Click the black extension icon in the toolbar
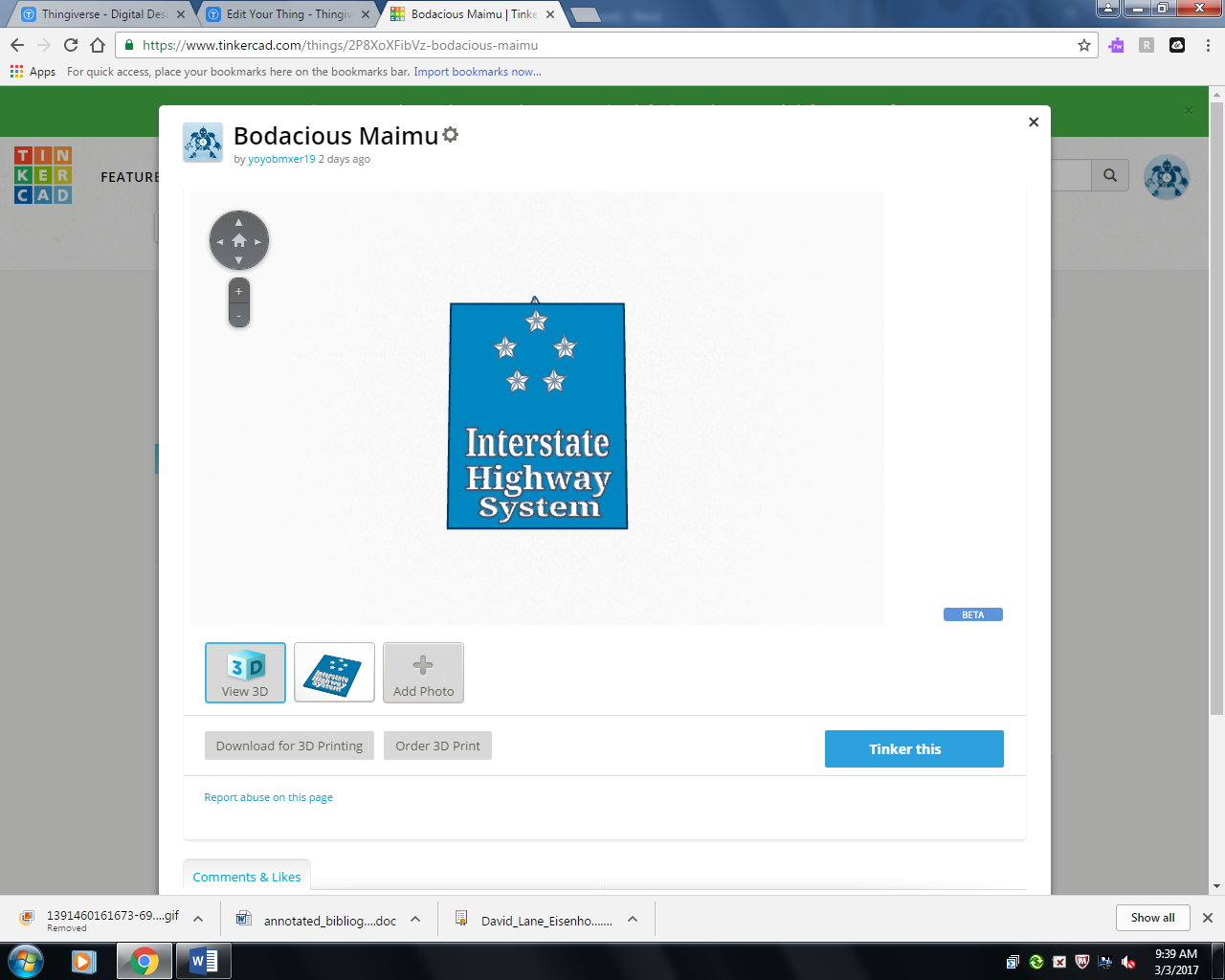Viewport: 1225px width, 980px height. 1177,45
